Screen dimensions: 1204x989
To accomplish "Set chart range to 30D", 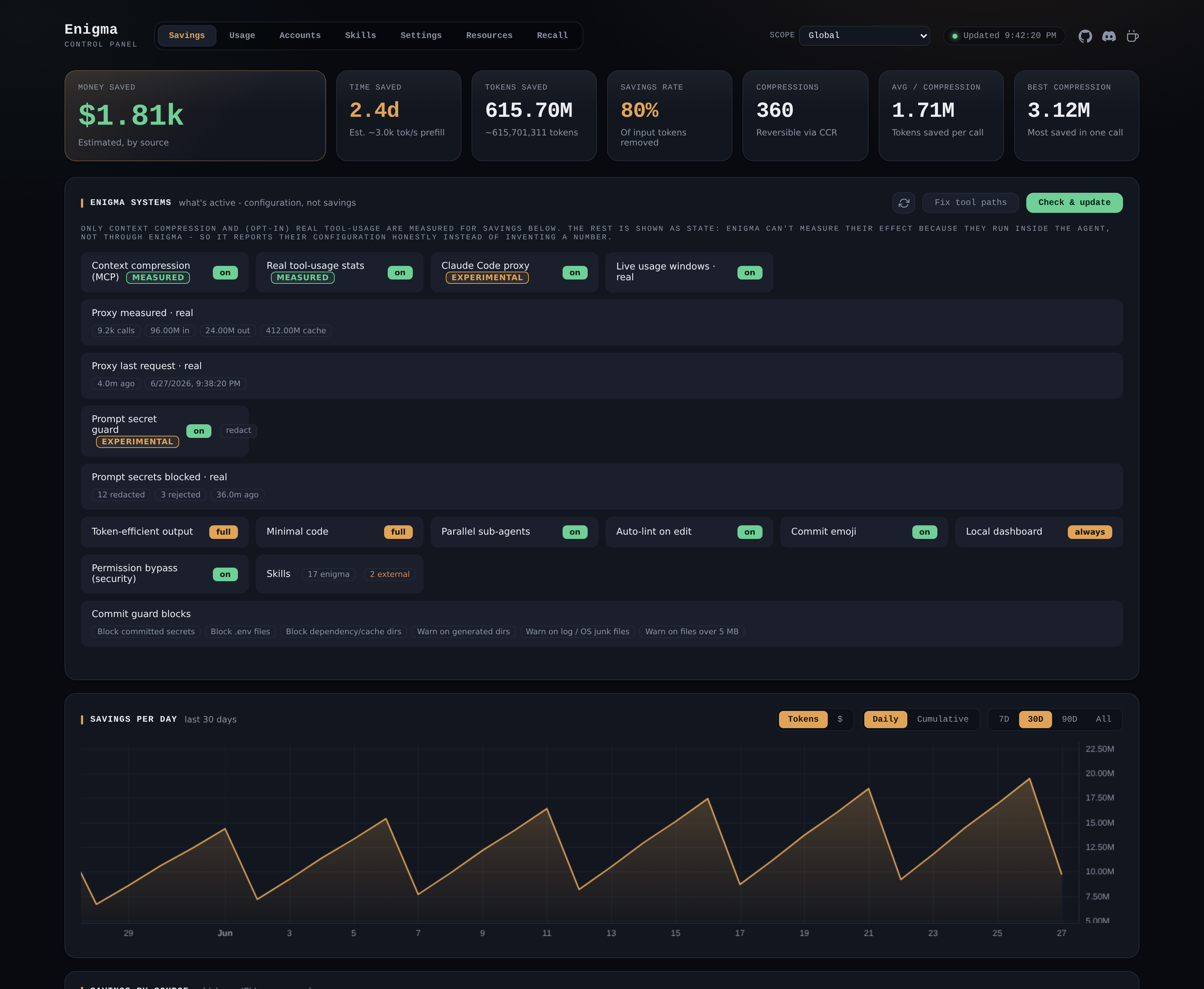I will (x=1036, y=720).
